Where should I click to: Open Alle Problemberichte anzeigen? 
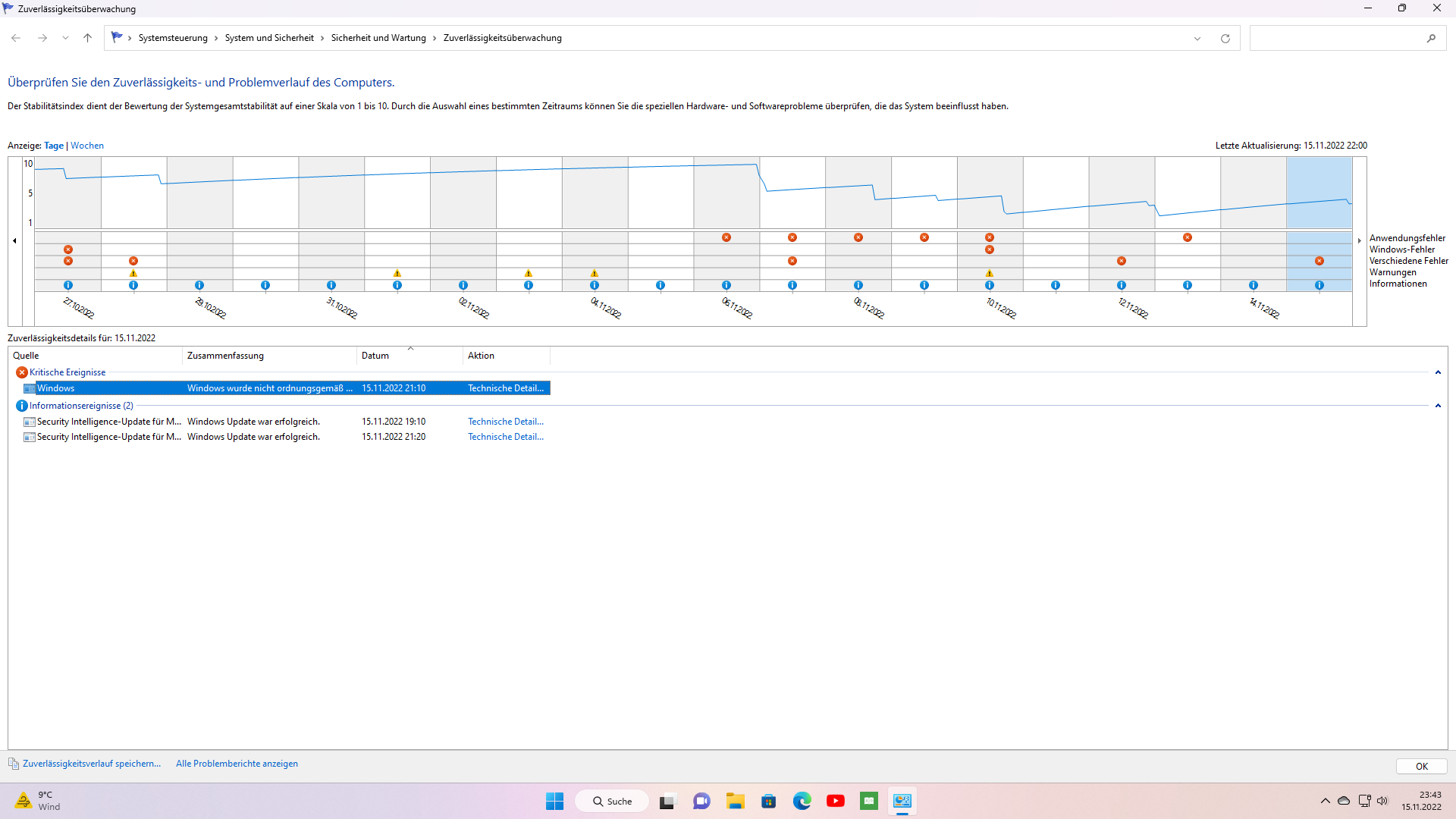236,764
